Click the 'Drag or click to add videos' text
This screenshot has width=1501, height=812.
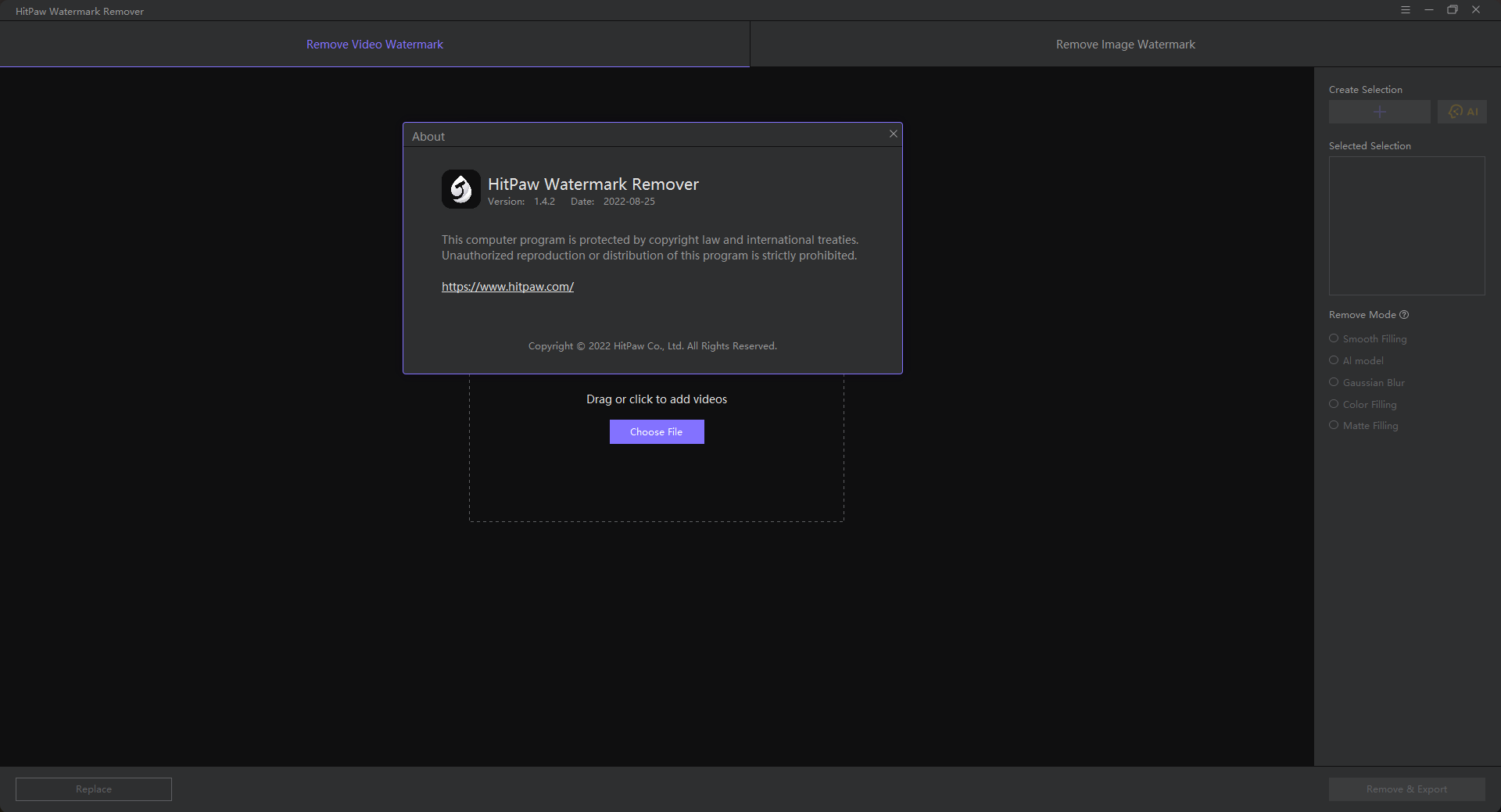click(657, 399)
